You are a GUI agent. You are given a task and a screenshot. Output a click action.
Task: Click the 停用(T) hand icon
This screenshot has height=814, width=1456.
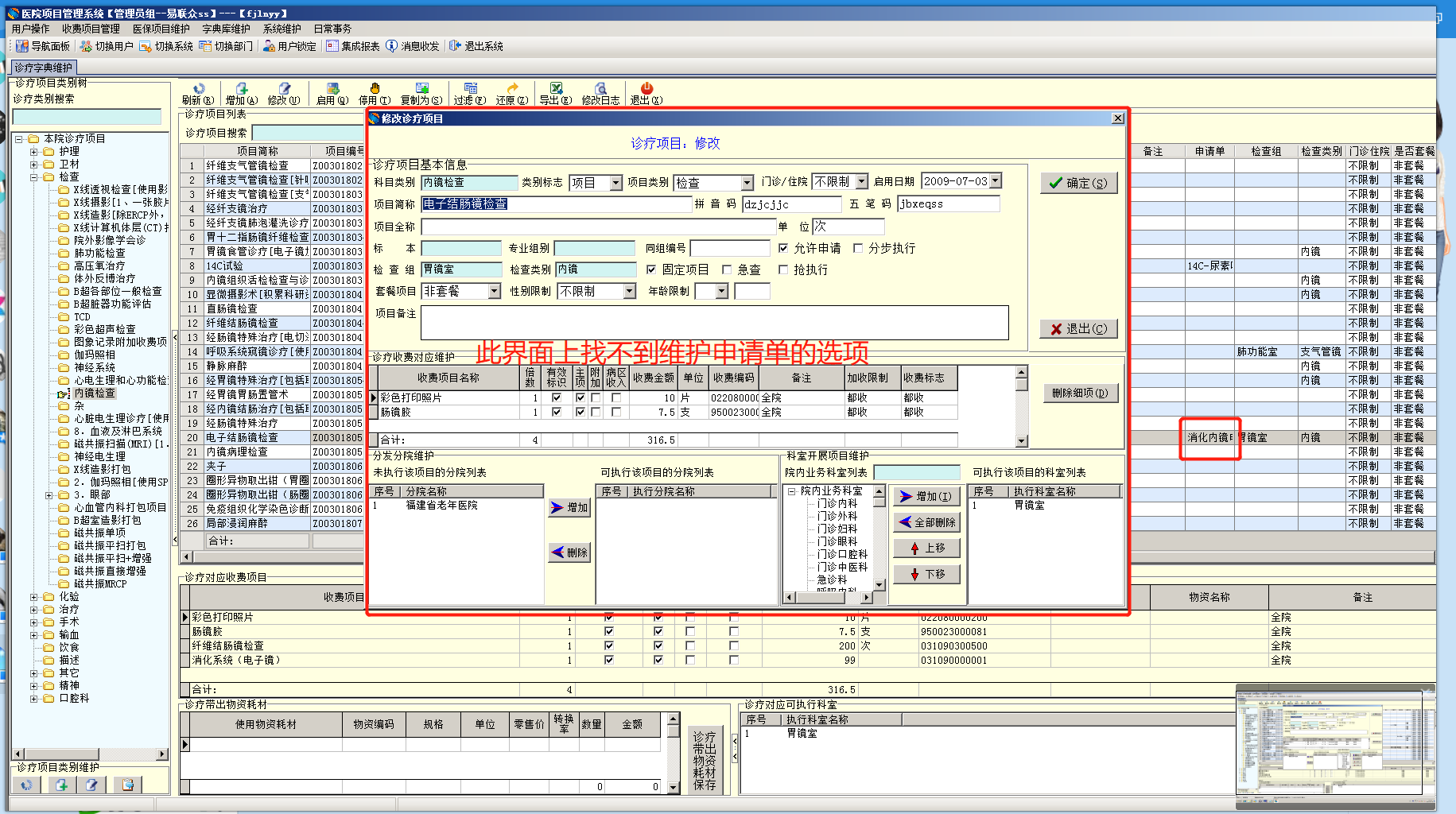click(x=375, y=88)
